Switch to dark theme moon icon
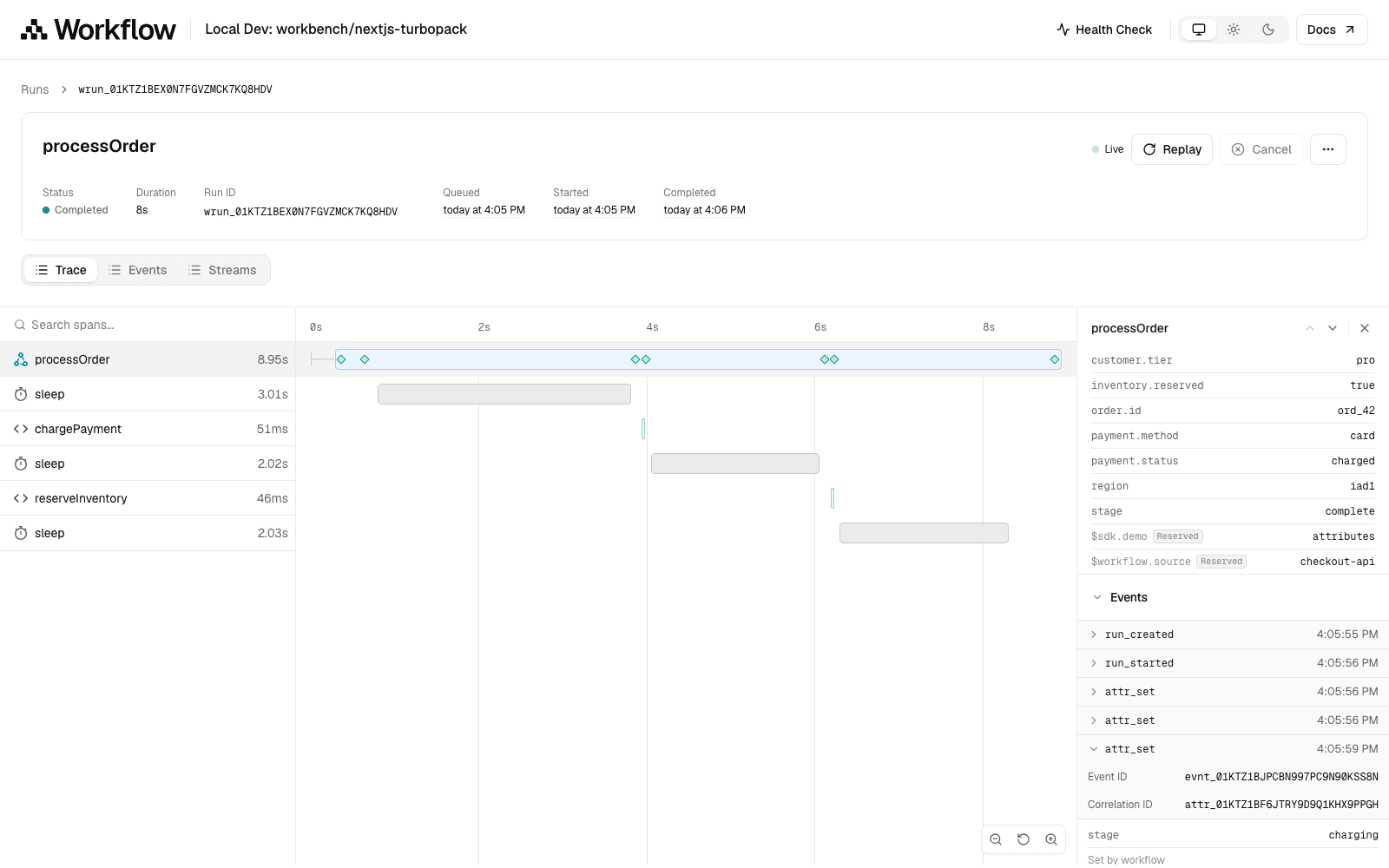The width and height of the screenshot is (1389, 868). tap(1268, 30)
